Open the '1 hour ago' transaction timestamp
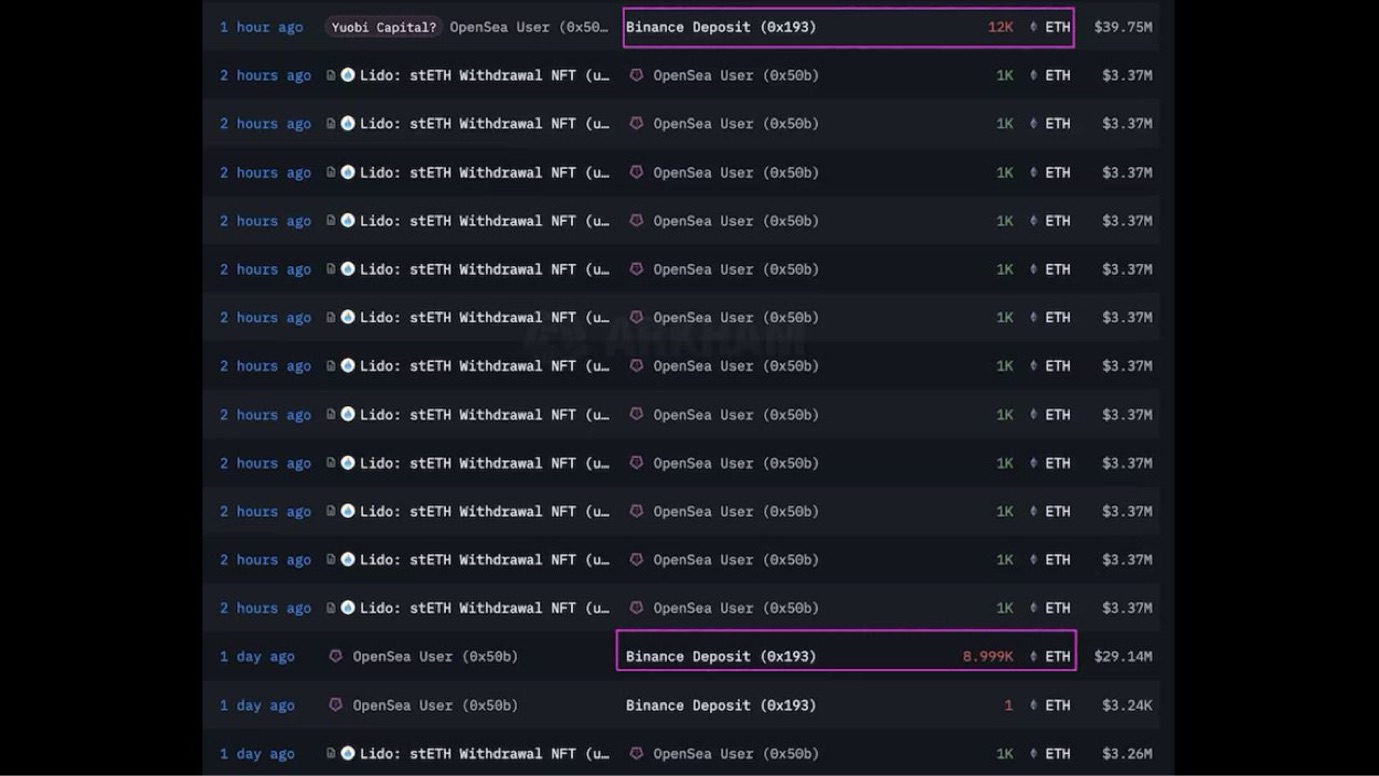Viewport: 1379px width, 776px height. click(261, 27)
